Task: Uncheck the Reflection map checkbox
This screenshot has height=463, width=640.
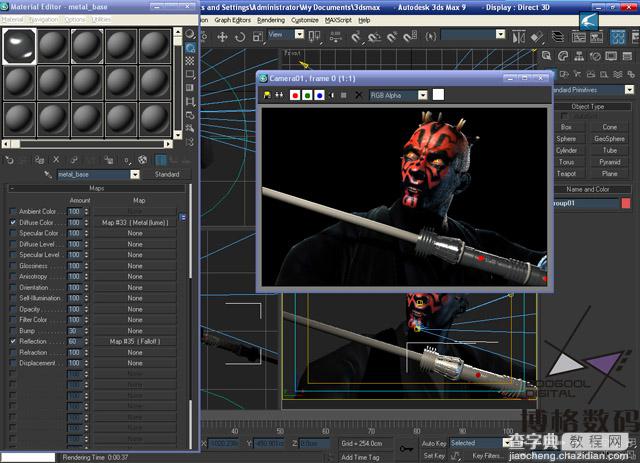Action: click(13, 341)
